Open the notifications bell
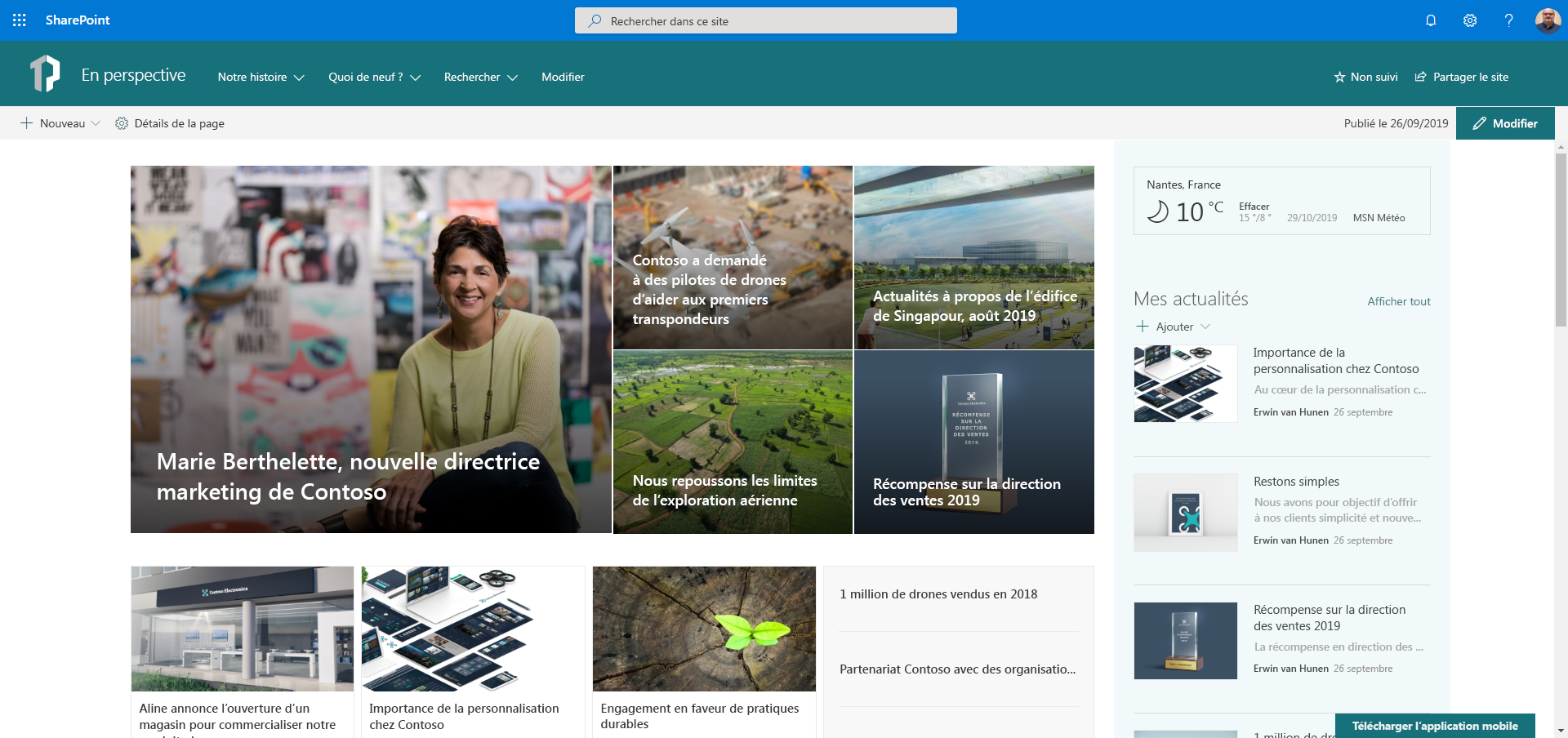The width and height of the screenshot is (1568, 738). coord(1430,20)
